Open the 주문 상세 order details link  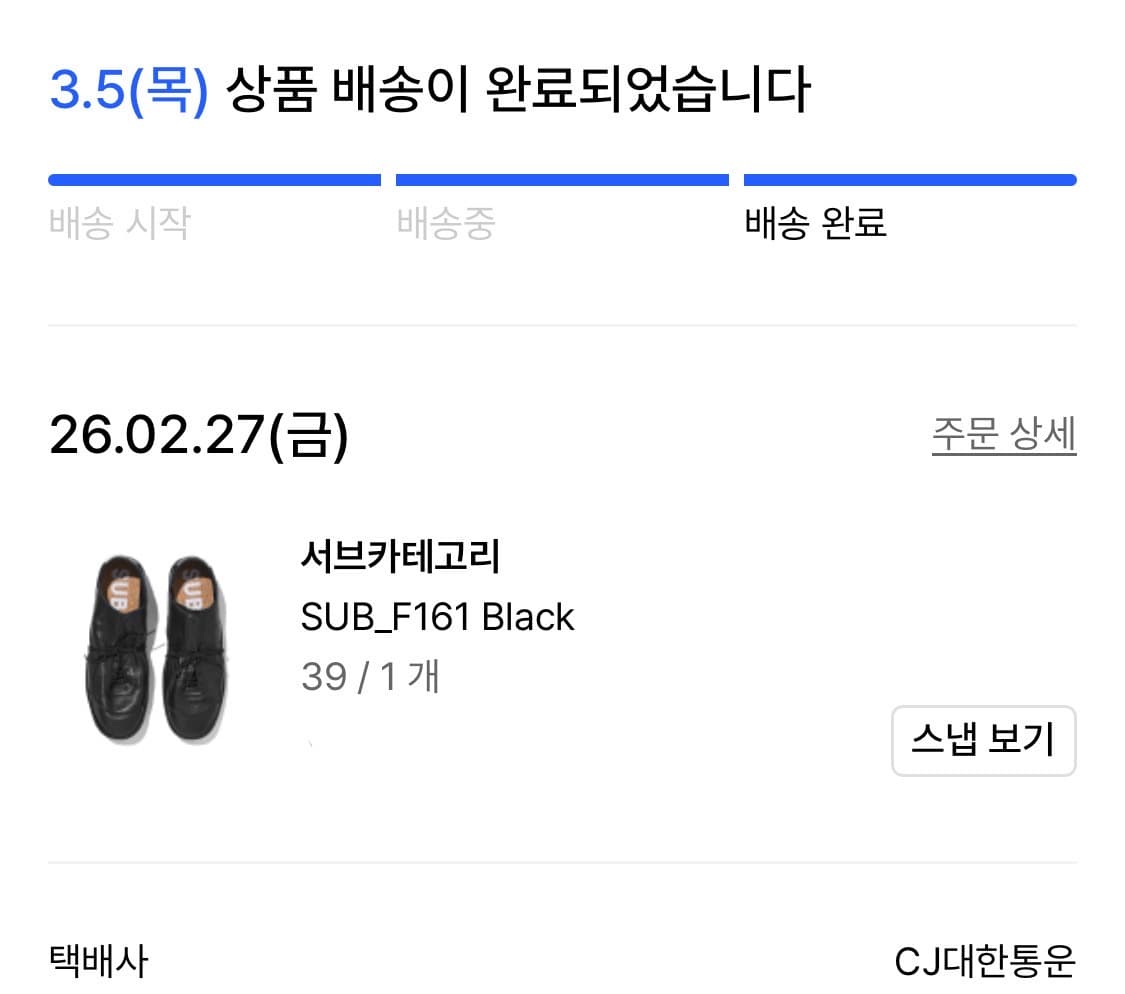pyautogui.click(x=1005, y=432)
